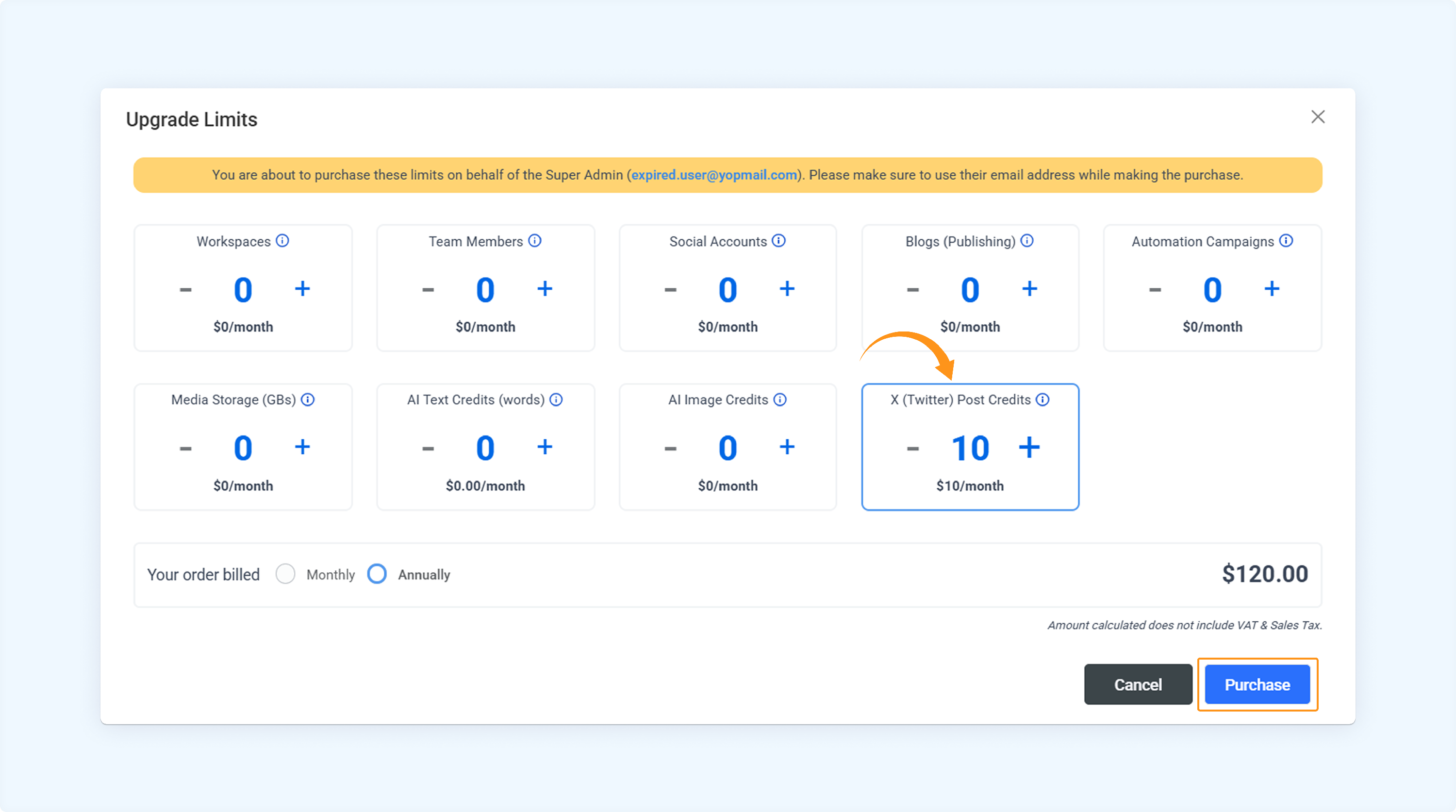Image resolution: width=1456 pixels, height=812 pixels.
Task: Increase Blogs (Publishing) with plus
Action: pos(1030,289)
